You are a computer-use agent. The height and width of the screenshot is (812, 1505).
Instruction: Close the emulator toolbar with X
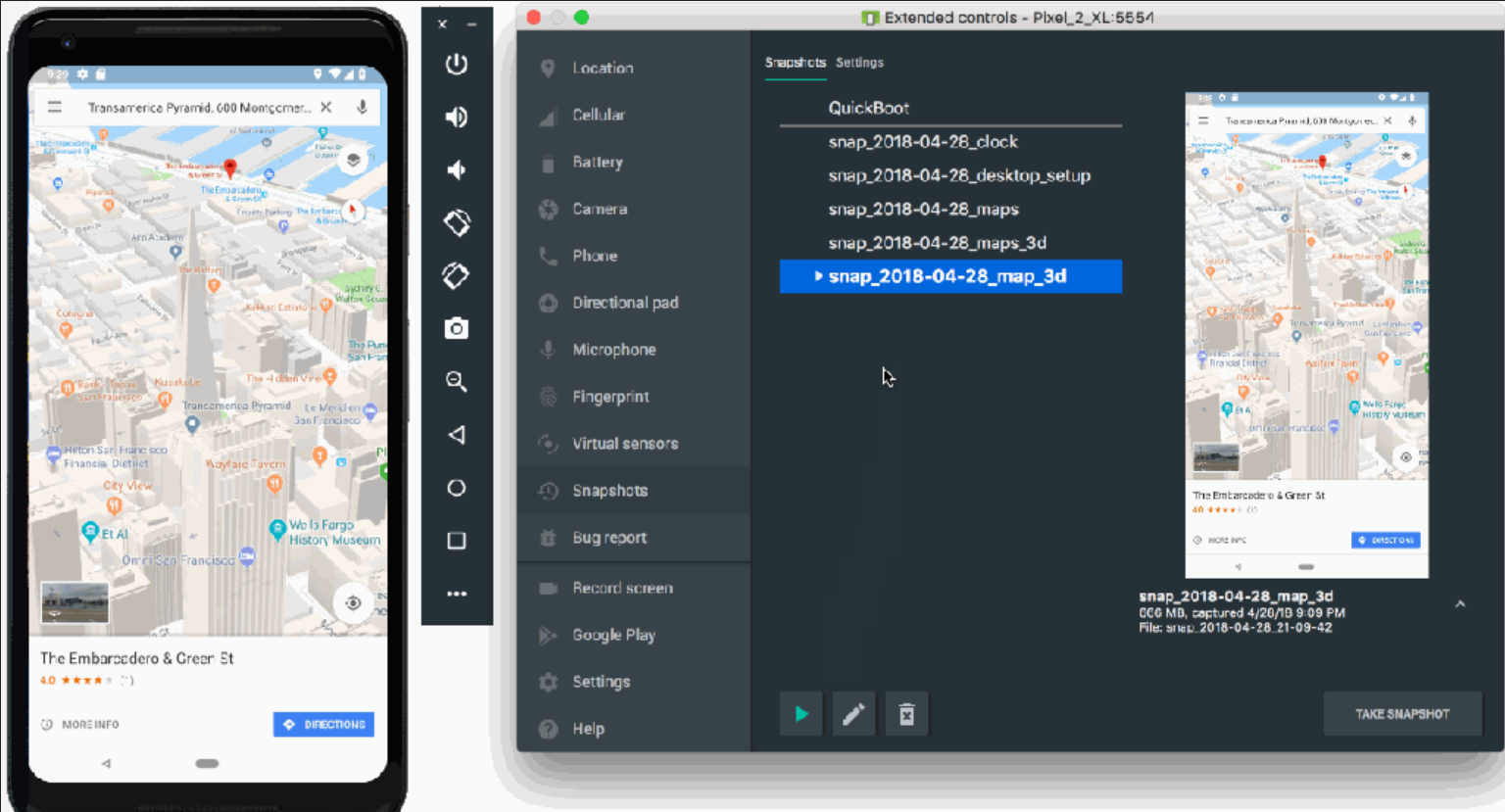click(443, 24)
